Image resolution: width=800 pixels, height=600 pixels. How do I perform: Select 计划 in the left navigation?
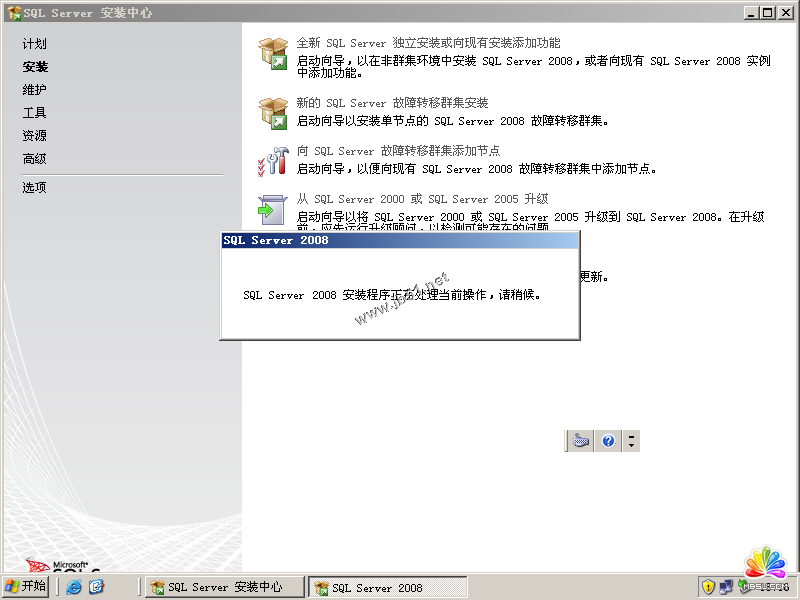(x=35, y=44)
